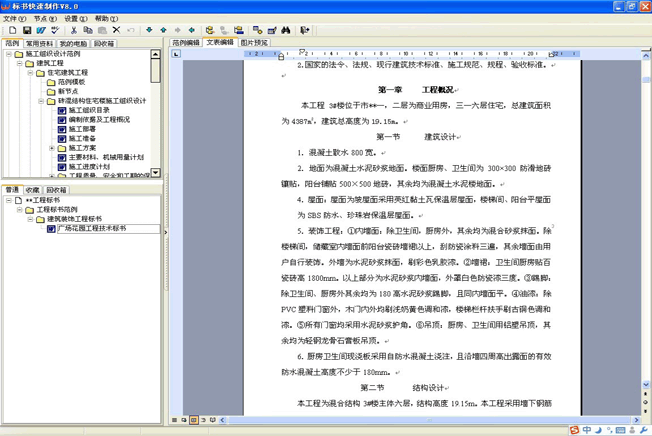Click the Sogou input method tray icon
652x436 pixels.
click(x=575, y=430)
